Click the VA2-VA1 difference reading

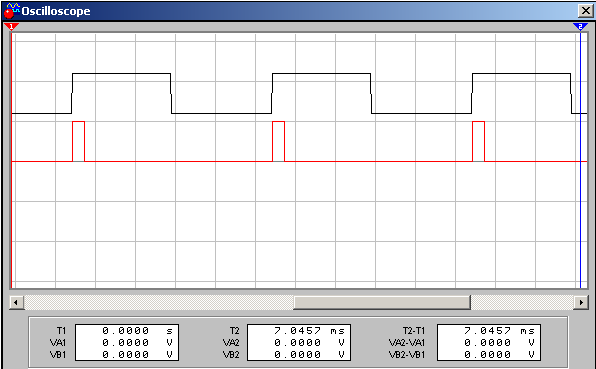499,343
